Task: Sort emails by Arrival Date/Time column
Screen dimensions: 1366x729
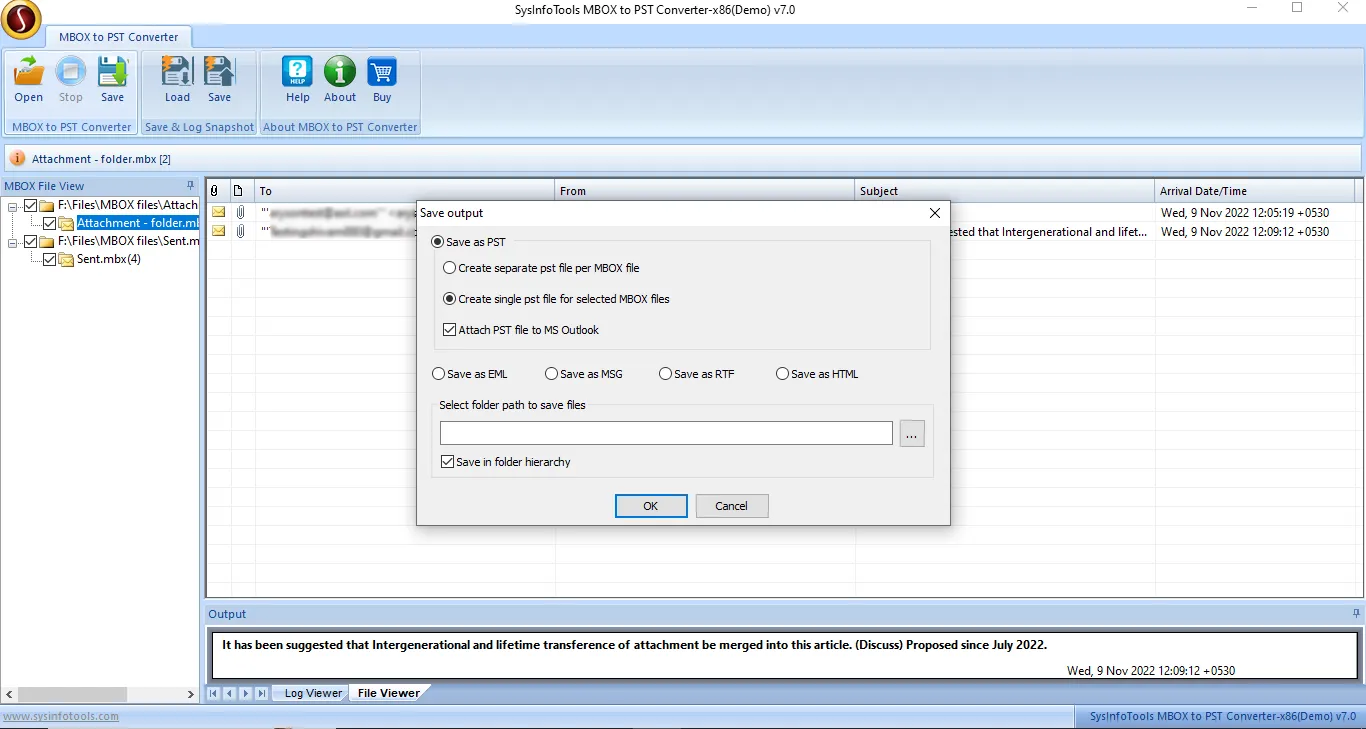Action: coord(1255,191)
